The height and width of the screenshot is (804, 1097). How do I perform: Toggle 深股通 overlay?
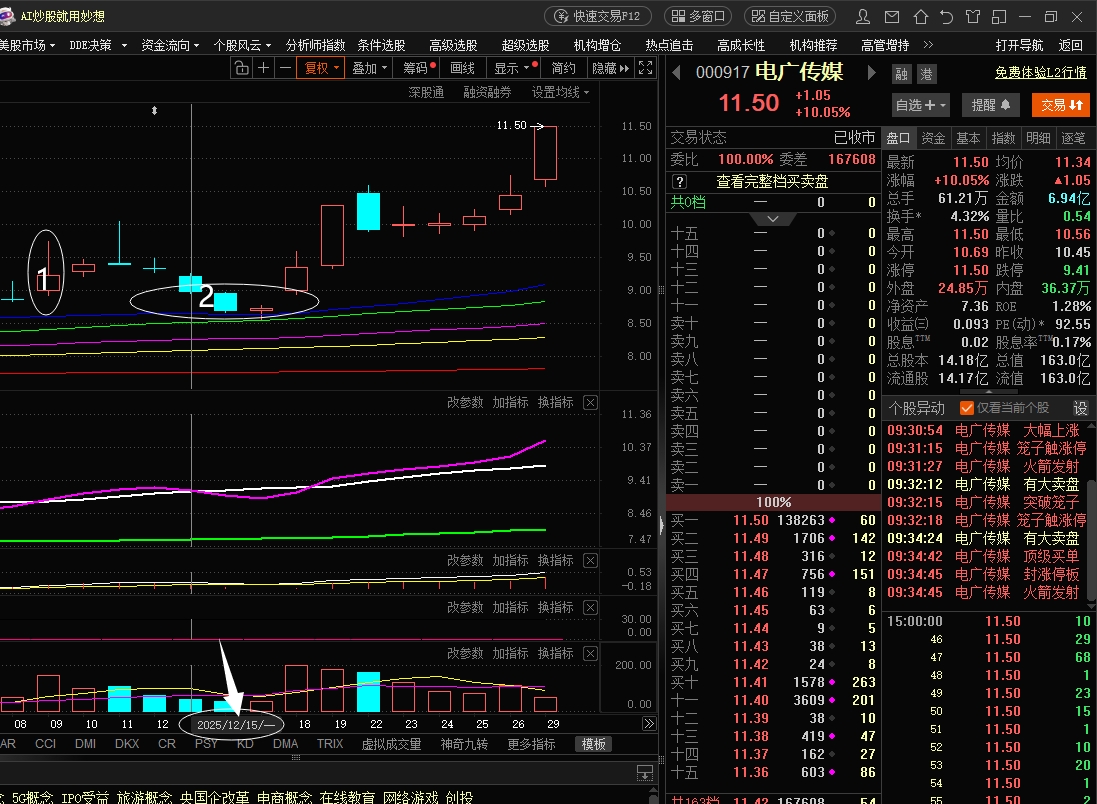click(426, 92)
